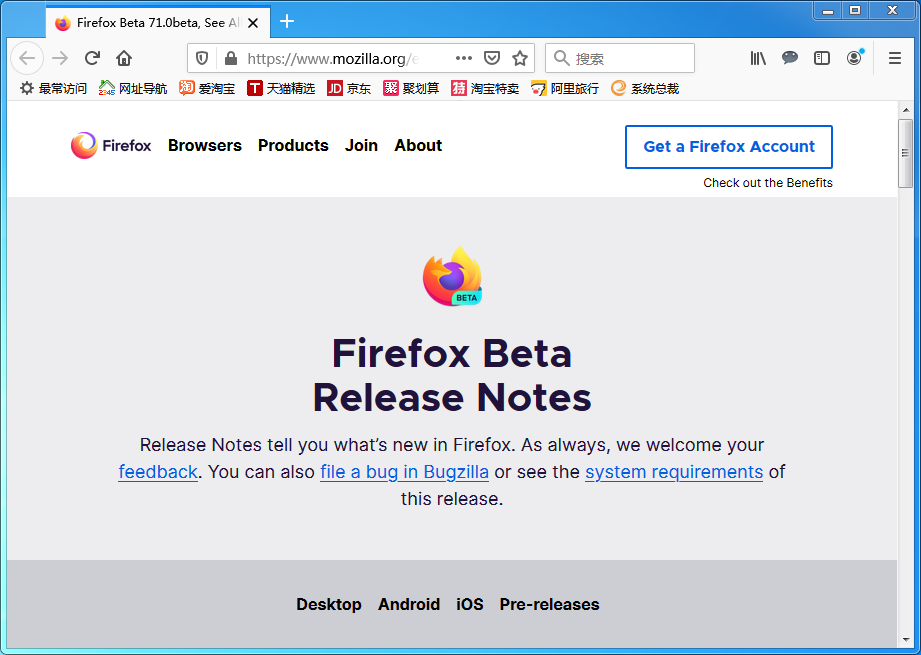Screen dimensions: 921x655
Task: Bookmark this page with the star icon
Action: [520, 58]
